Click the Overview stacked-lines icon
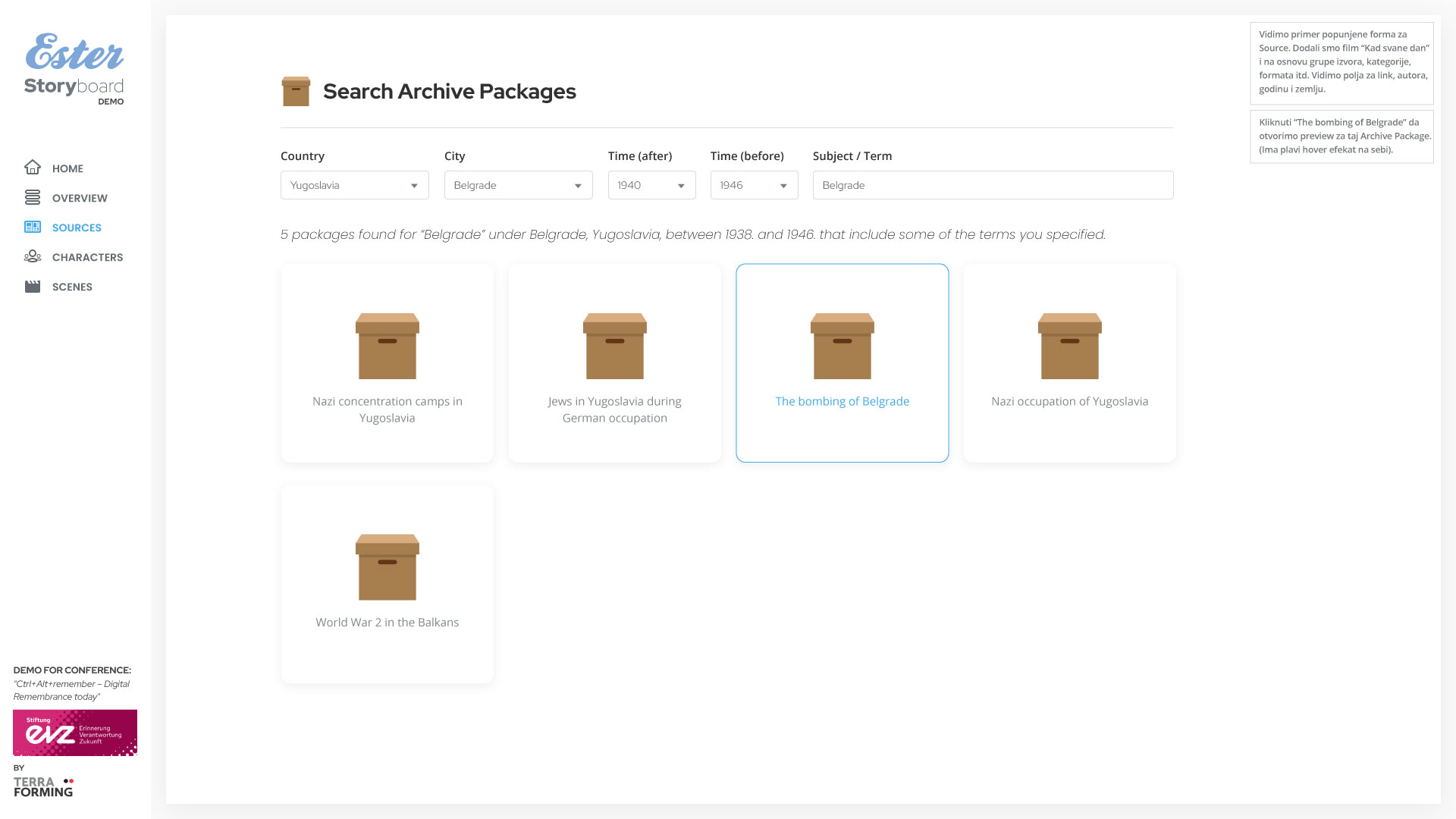Viewport: 1456px width, 819px height. (x=33, y=197)
